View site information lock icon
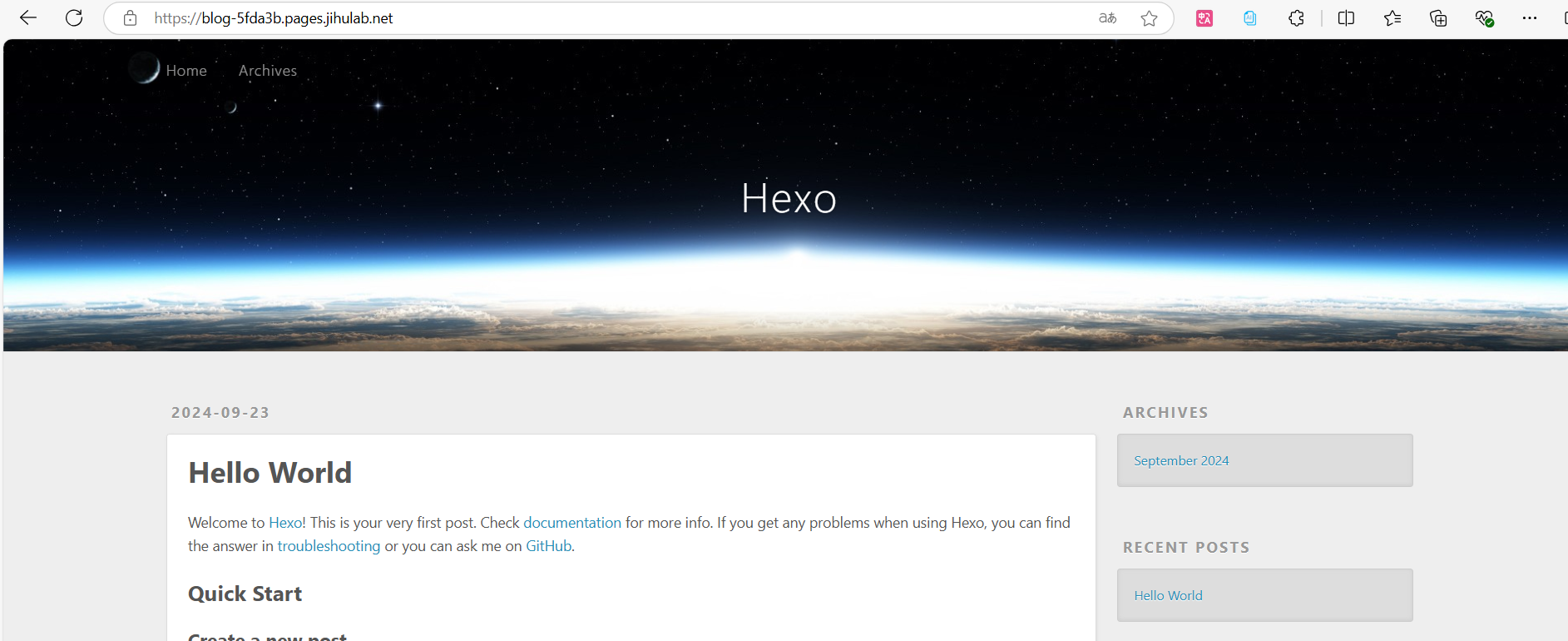 (x=129, y=17)
